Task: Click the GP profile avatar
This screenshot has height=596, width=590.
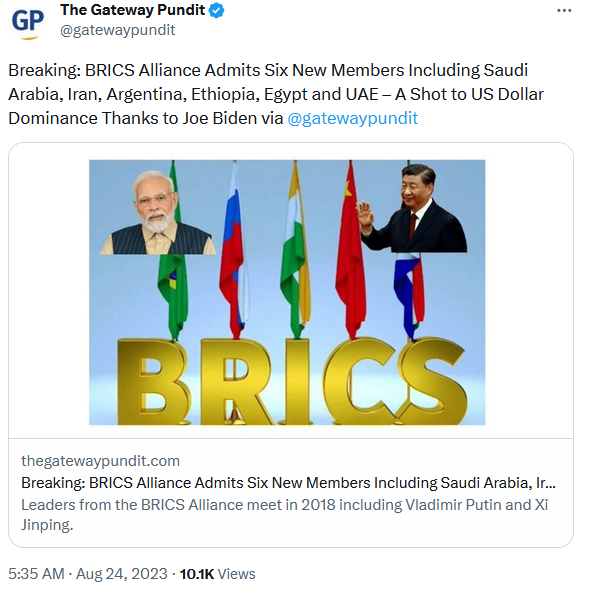Action: tap(28, 22)
